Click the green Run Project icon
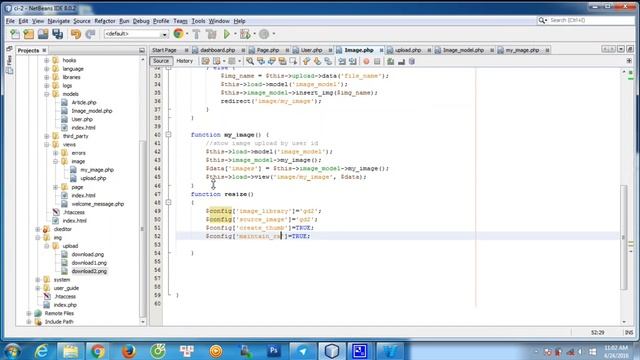The image size is (640, 360). pos(227,34)
